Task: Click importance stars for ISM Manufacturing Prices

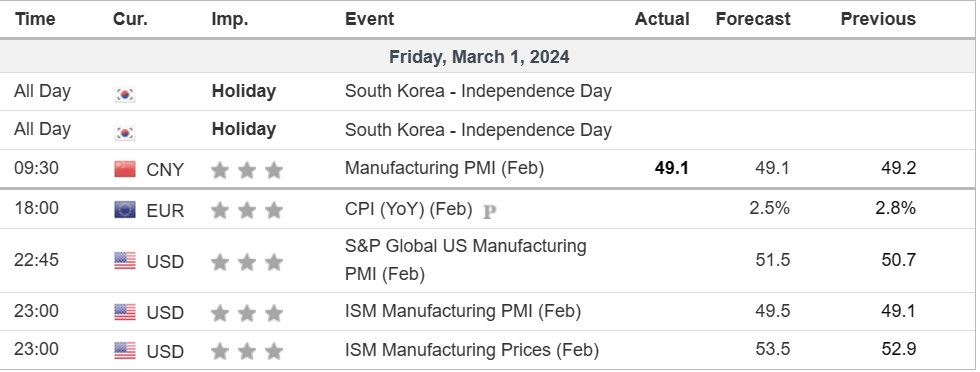Action: coord(247,351)
